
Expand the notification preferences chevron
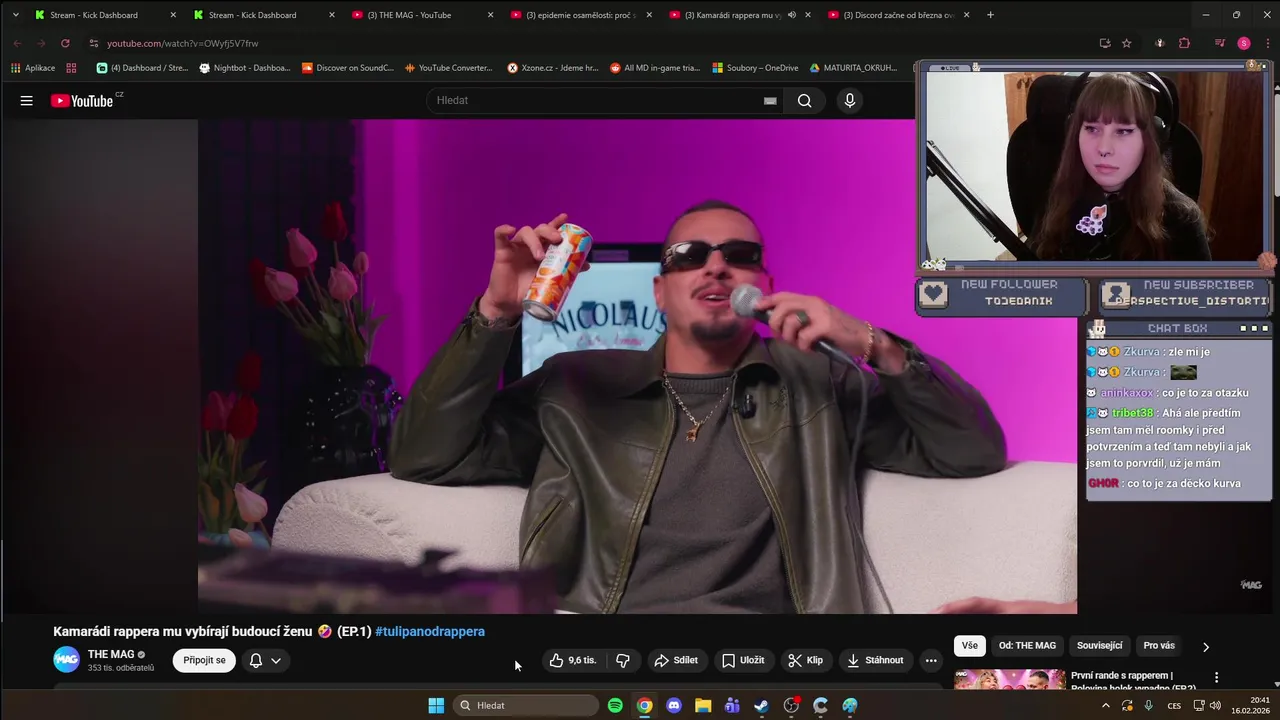coord(276,660)
